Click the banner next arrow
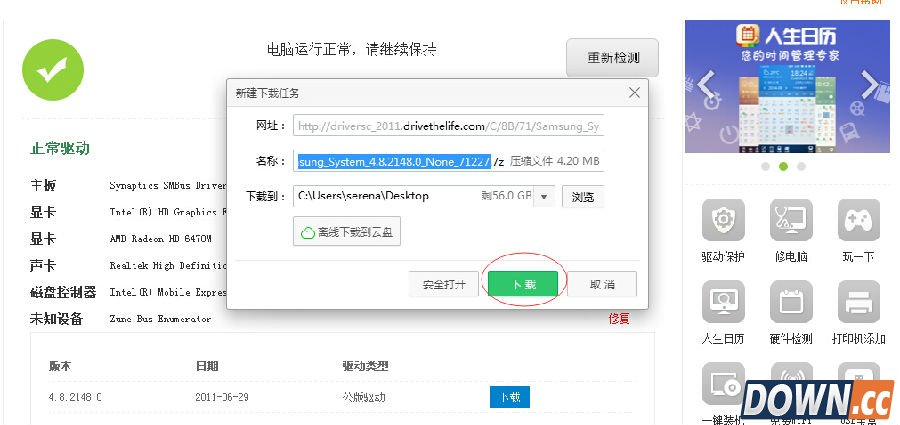The image size is (900, 425). click(x=869, y=84)
